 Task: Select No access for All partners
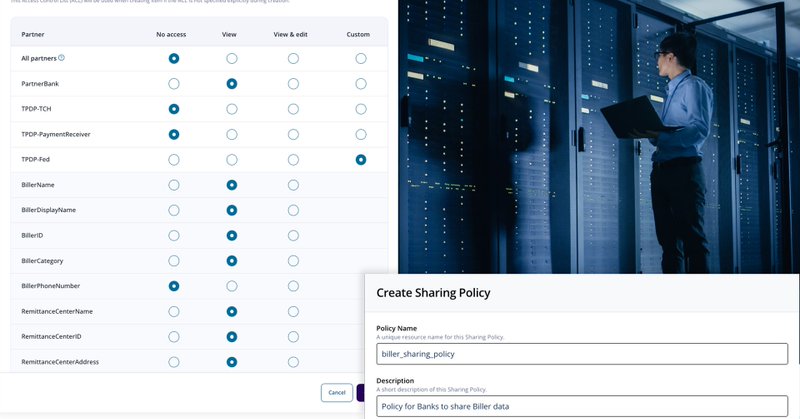[x=174, y=59]
